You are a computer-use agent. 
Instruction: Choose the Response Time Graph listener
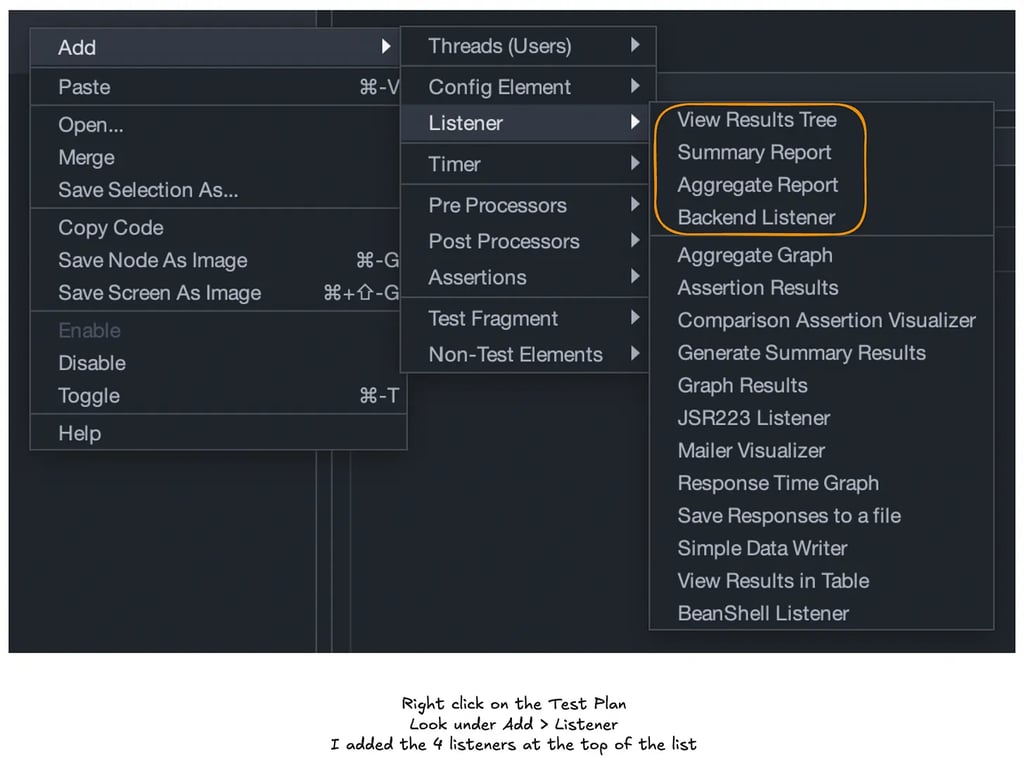tap(777, 483)
